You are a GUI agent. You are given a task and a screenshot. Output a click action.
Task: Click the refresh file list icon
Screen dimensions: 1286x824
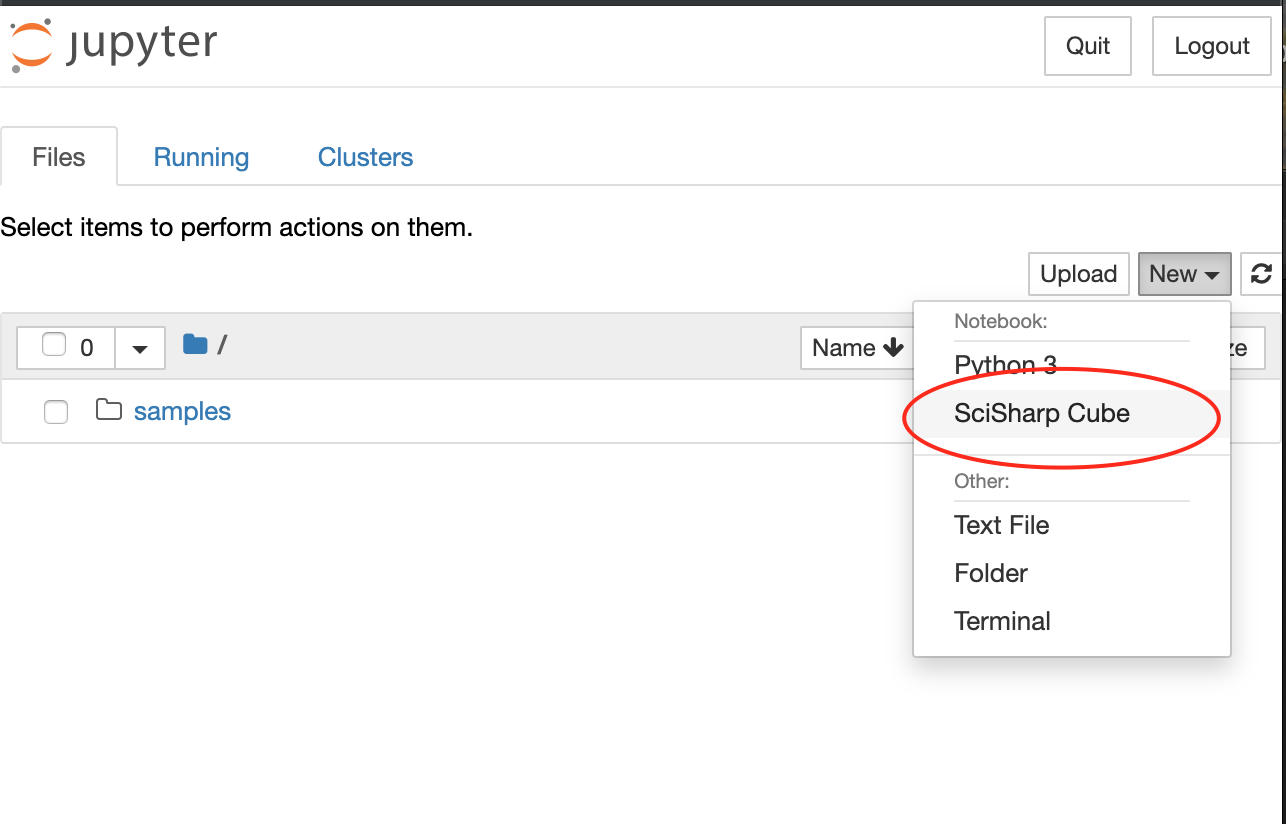tap(1262, 273)
